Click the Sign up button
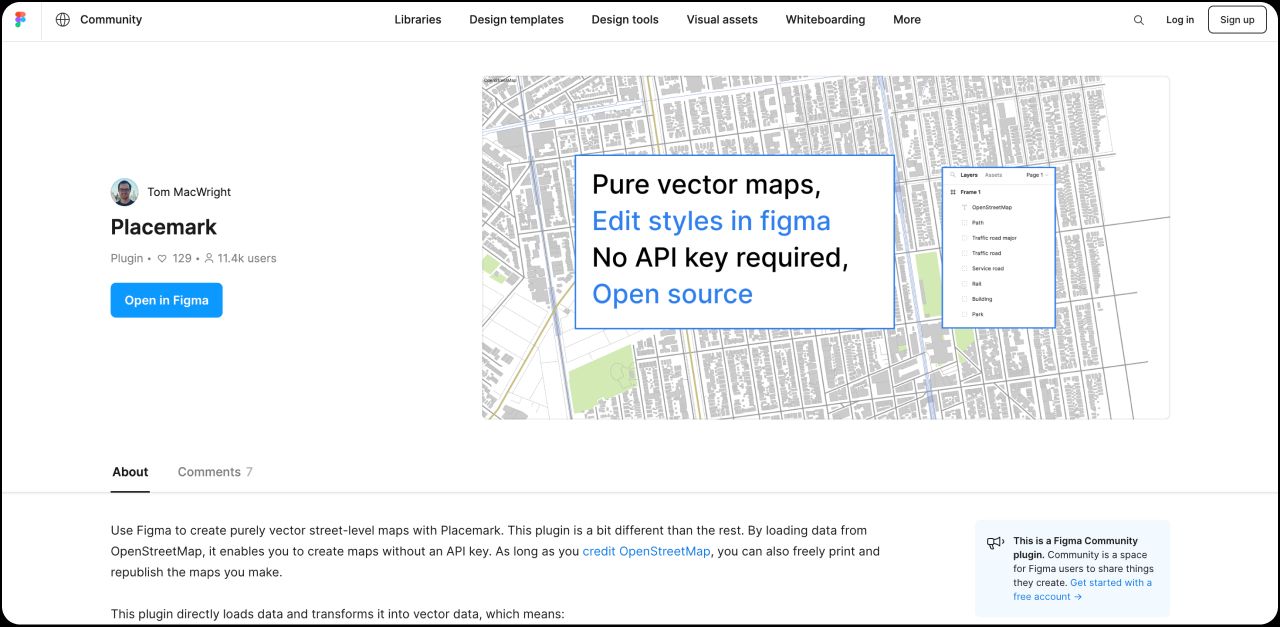 1237,19
